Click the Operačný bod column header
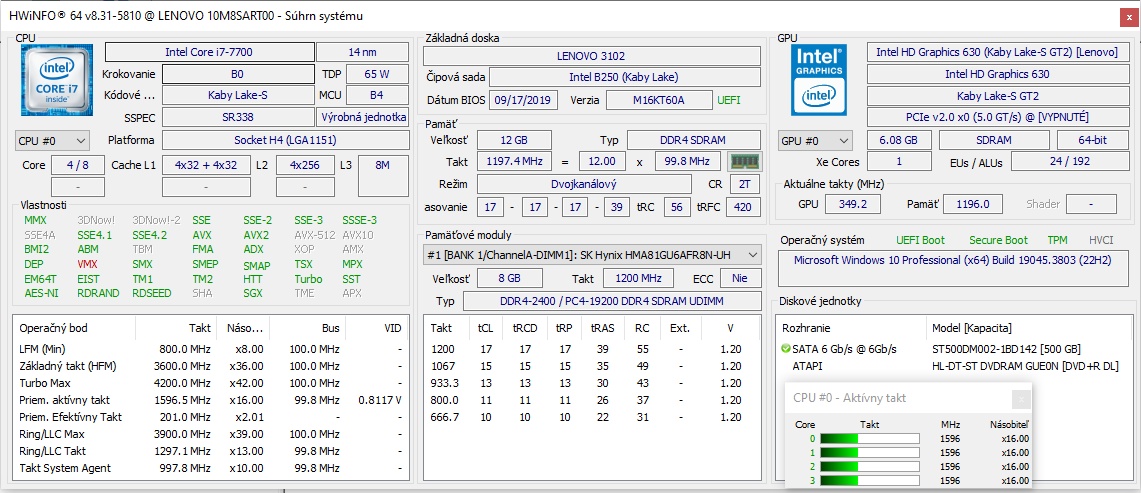 (74, 328)
